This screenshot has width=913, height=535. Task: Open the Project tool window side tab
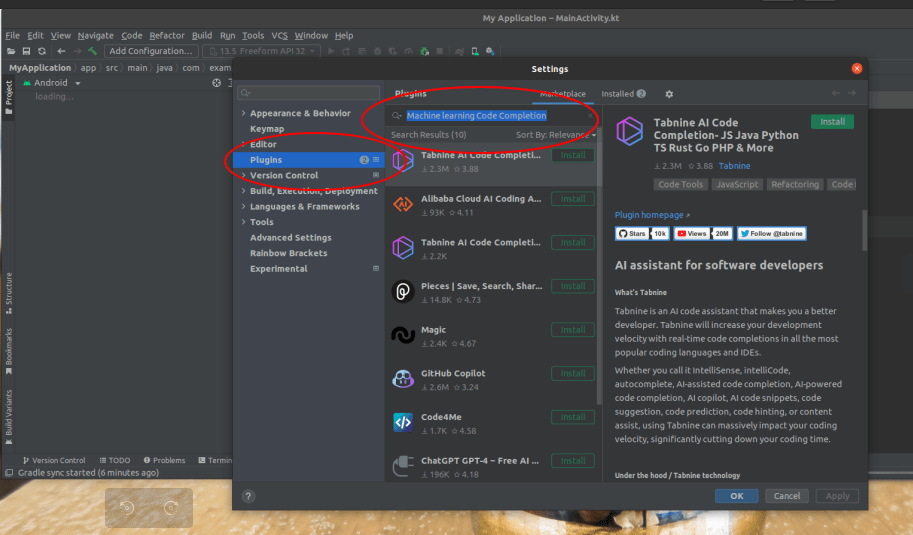click(x=9, y=97)
